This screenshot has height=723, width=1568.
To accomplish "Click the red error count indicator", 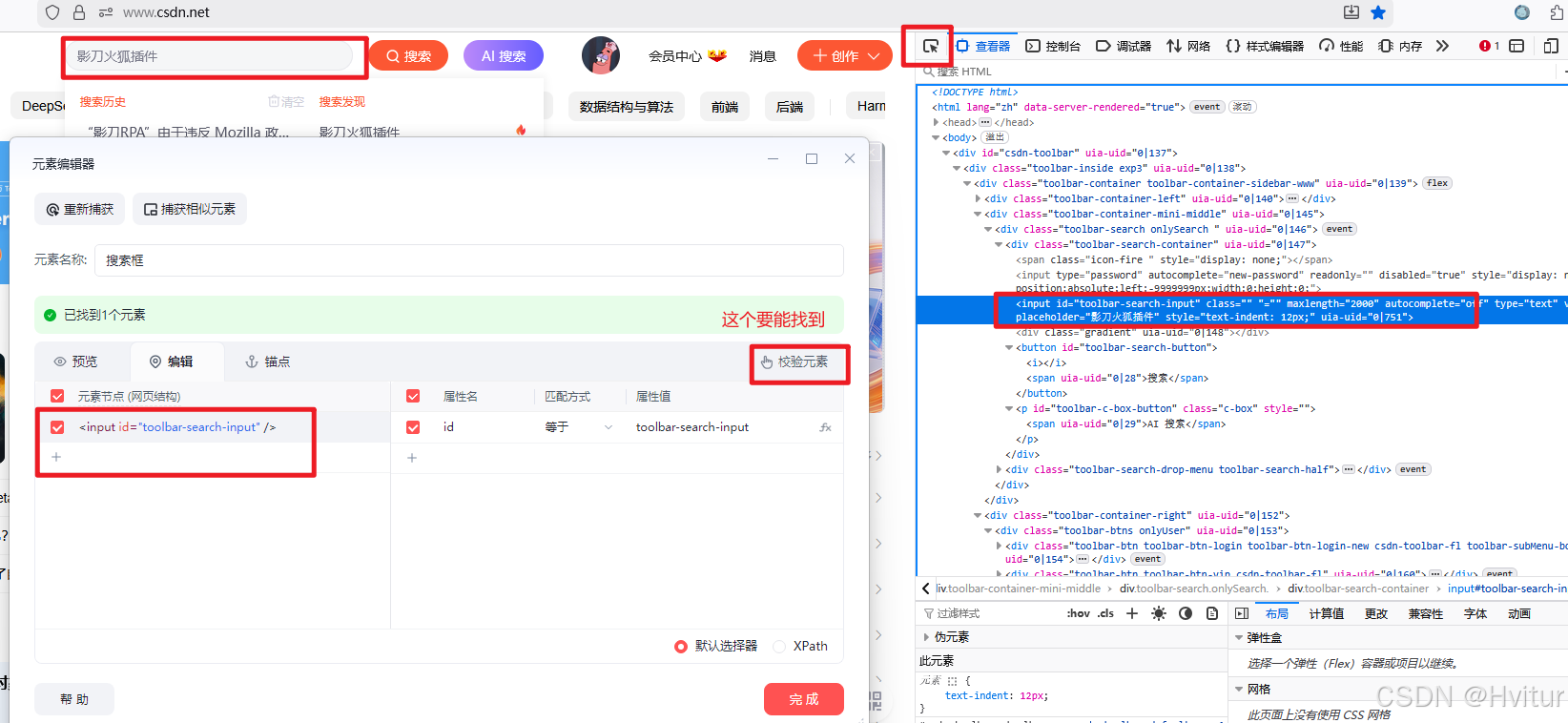I will click(x=1489, y=46).
